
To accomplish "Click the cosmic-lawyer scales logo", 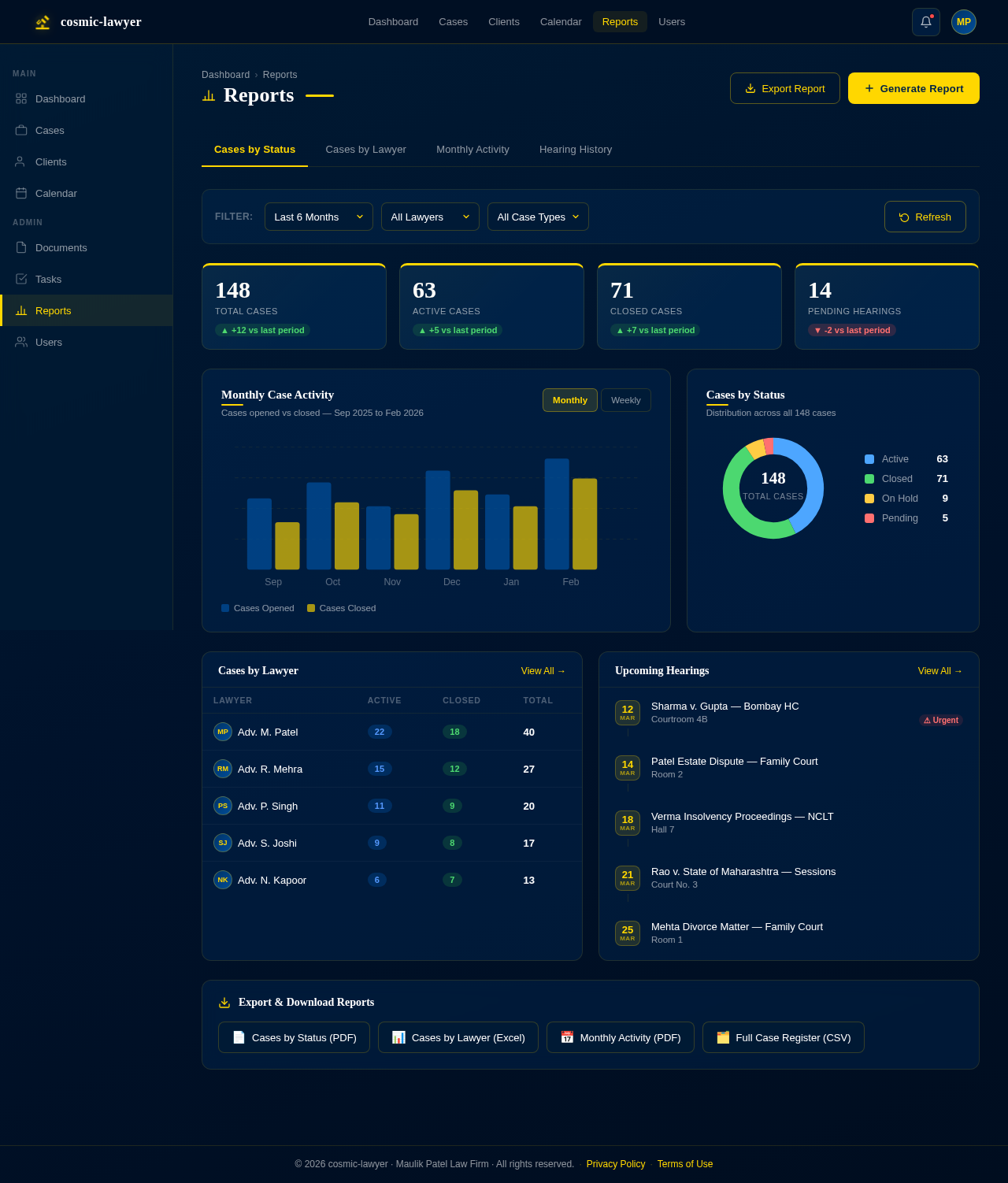I will [x=41, y=22].
